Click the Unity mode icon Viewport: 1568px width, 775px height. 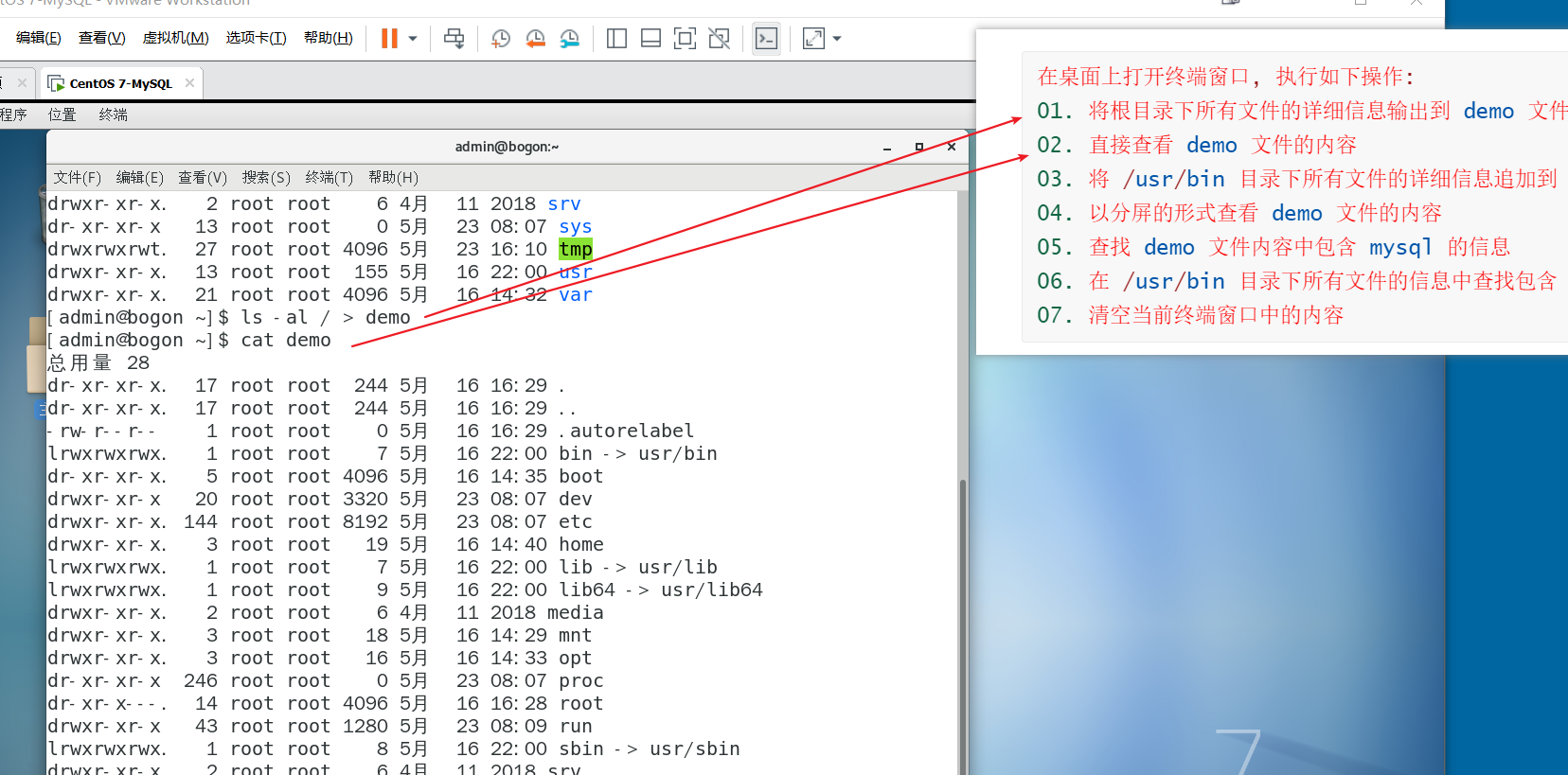pos(720,39)
